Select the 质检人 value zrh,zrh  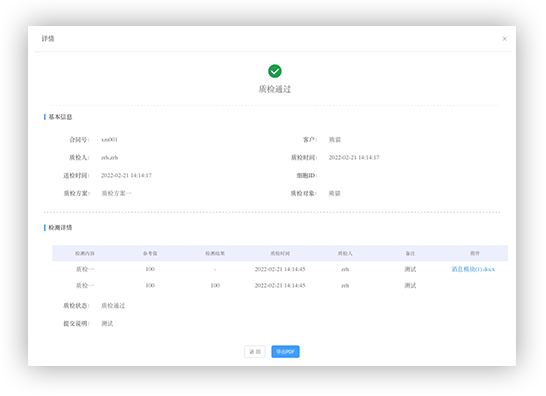(x=110, y=157)
